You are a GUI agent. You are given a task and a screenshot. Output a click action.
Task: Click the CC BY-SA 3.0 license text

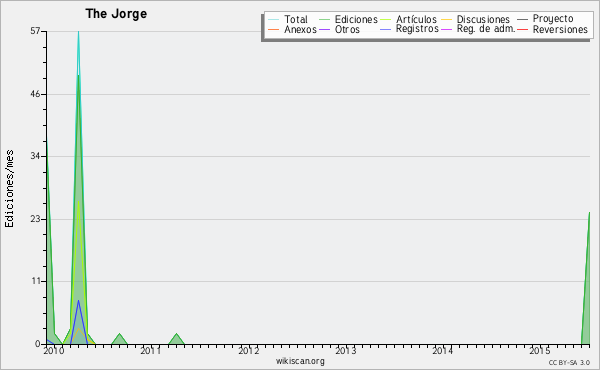569,362
